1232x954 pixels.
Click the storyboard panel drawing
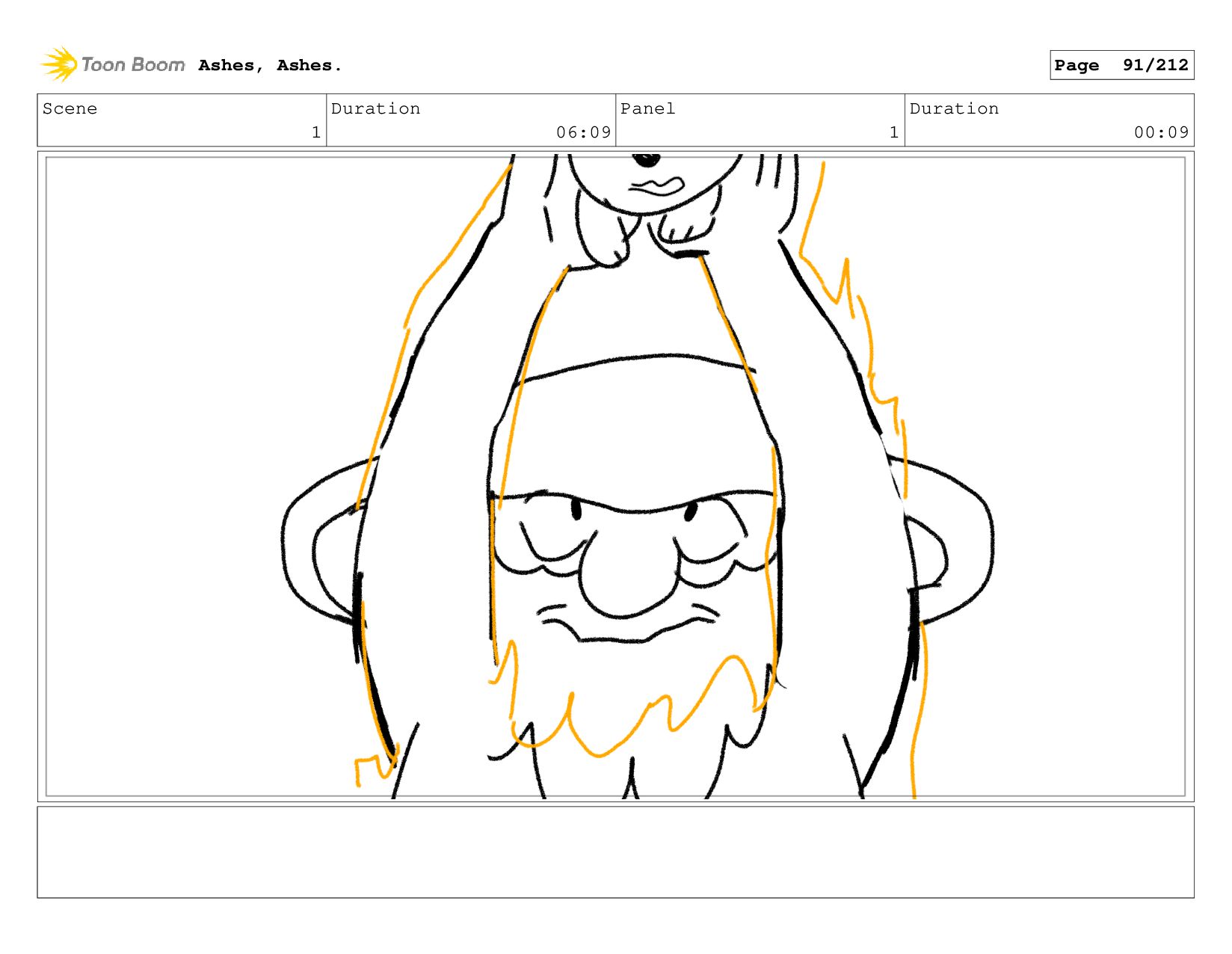[615, 476]
